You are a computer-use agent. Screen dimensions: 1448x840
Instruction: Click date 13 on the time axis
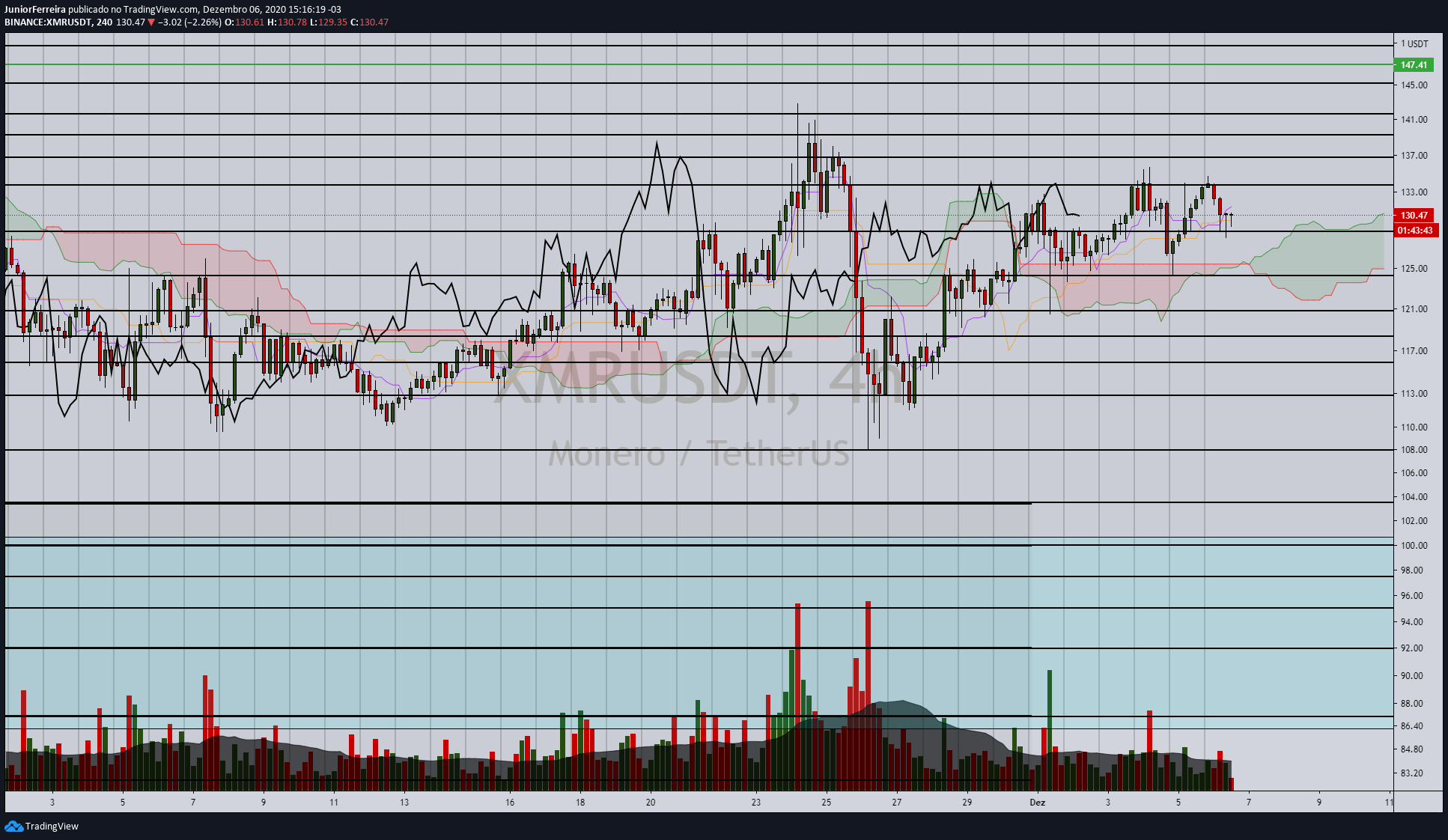pos(404,803)
